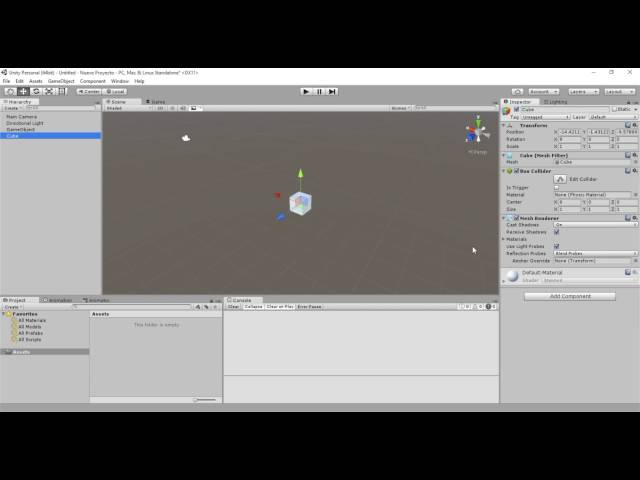The image size is (640, 480).
Task: Select the Move tool in toolbar
Action: pyautogui.click(x=23, y=91)
